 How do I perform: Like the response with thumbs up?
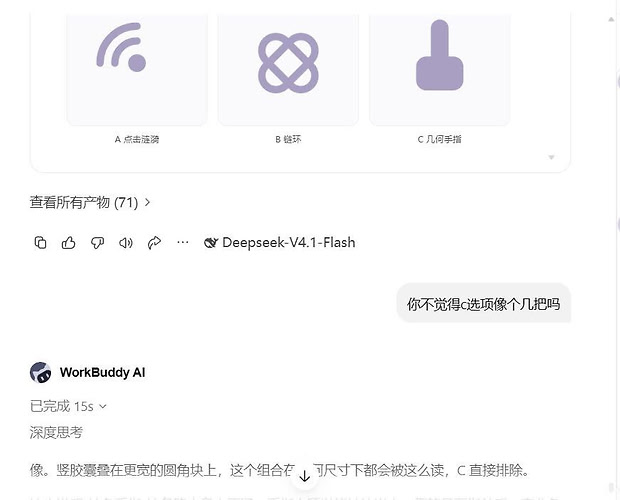69,242
